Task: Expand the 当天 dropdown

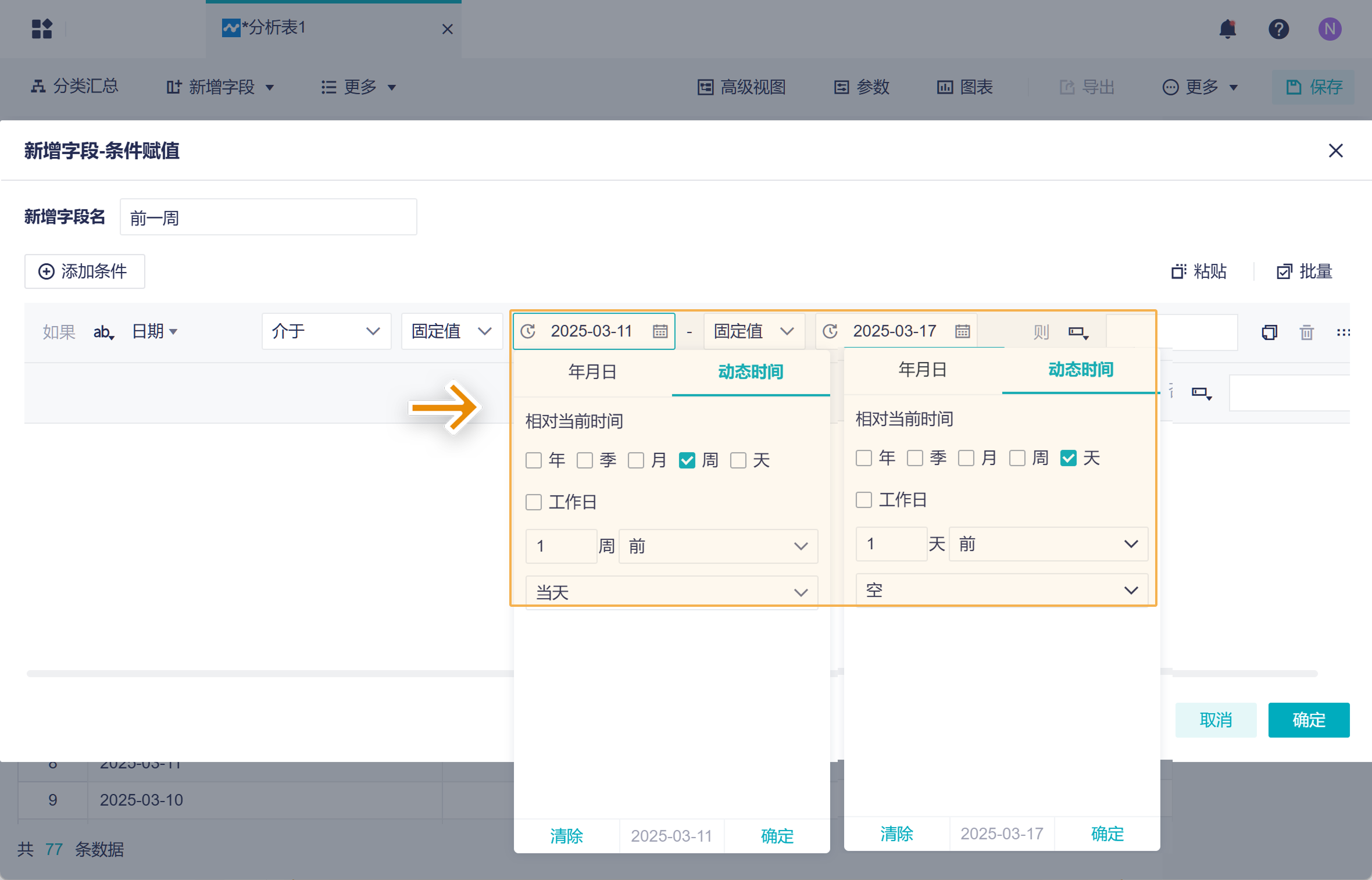Action: (671, 592)
